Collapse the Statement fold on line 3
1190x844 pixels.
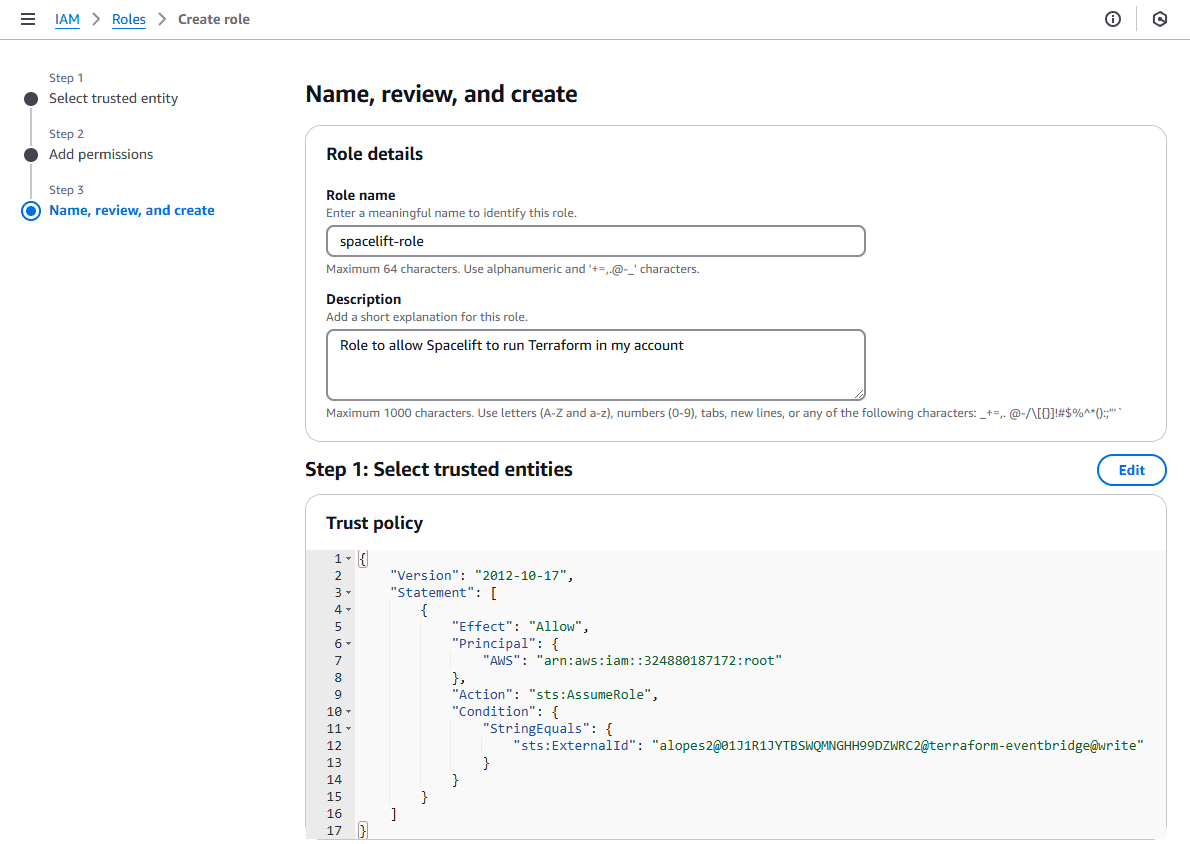348,593
